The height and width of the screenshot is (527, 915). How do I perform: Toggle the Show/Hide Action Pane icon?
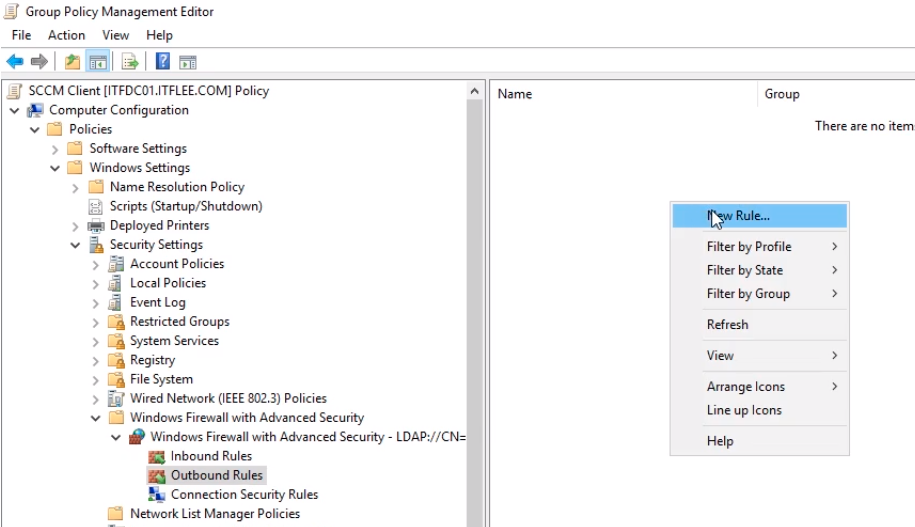188,61
